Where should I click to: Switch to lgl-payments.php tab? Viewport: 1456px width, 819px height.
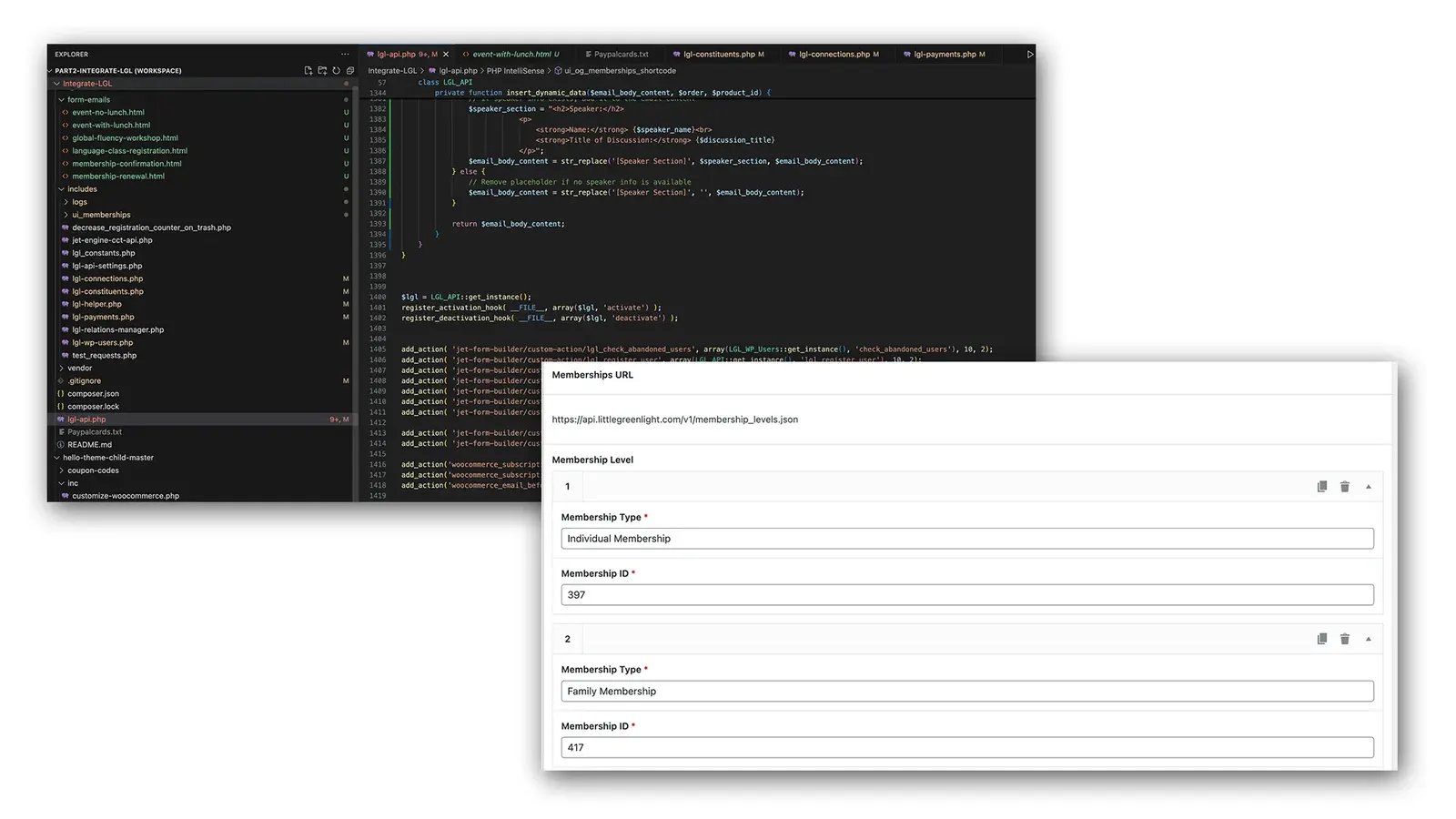click(x=945, y=55)
